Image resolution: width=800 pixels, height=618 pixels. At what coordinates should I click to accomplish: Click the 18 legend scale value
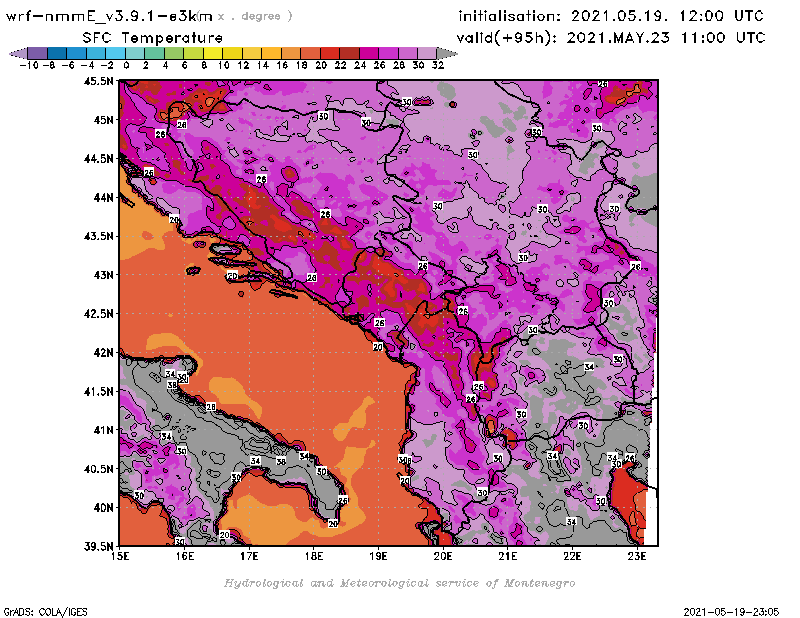[302, 65]
